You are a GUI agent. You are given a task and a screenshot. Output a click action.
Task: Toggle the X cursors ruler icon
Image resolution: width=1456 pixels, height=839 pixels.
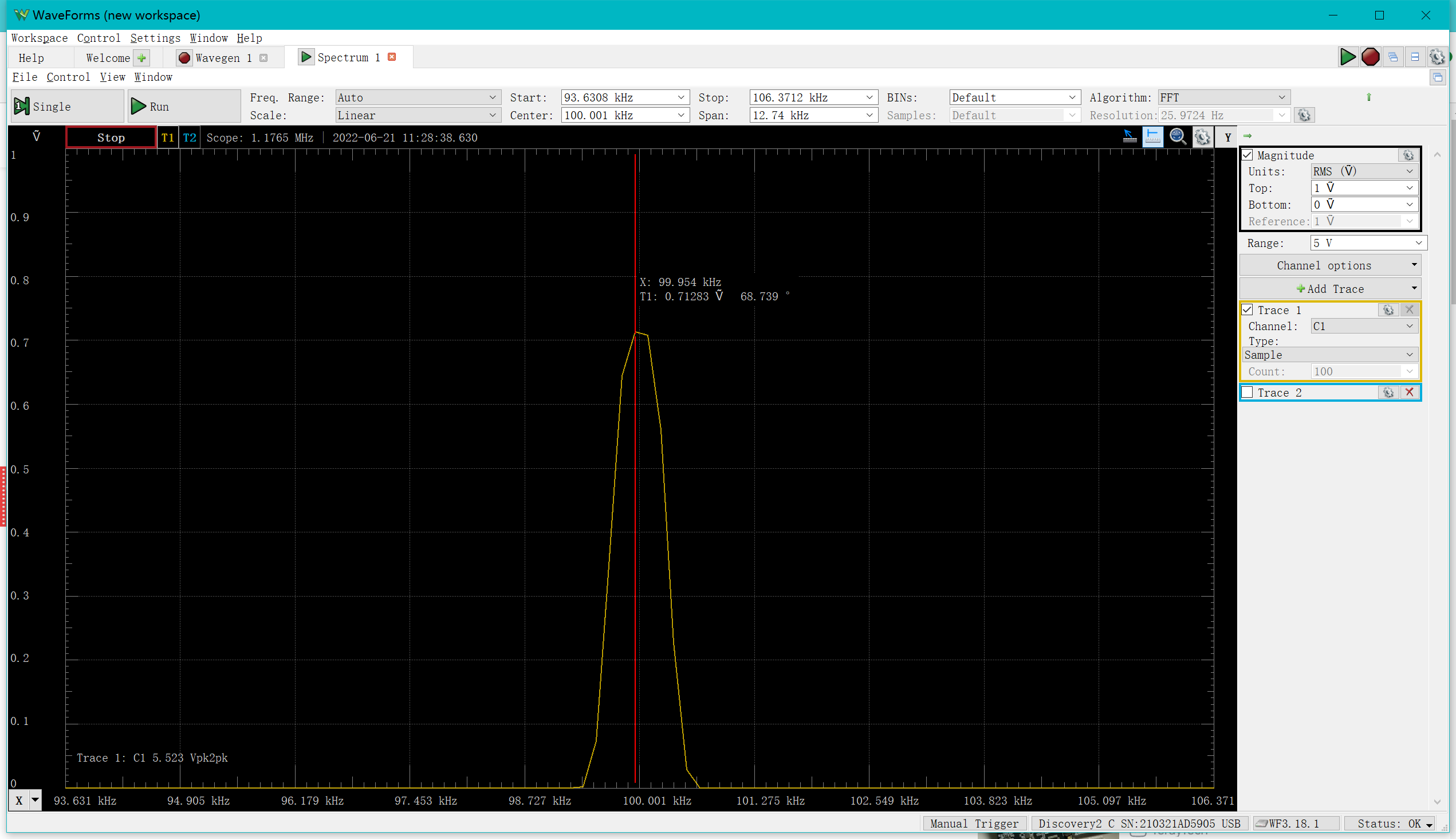click(x=1152, y=136)
